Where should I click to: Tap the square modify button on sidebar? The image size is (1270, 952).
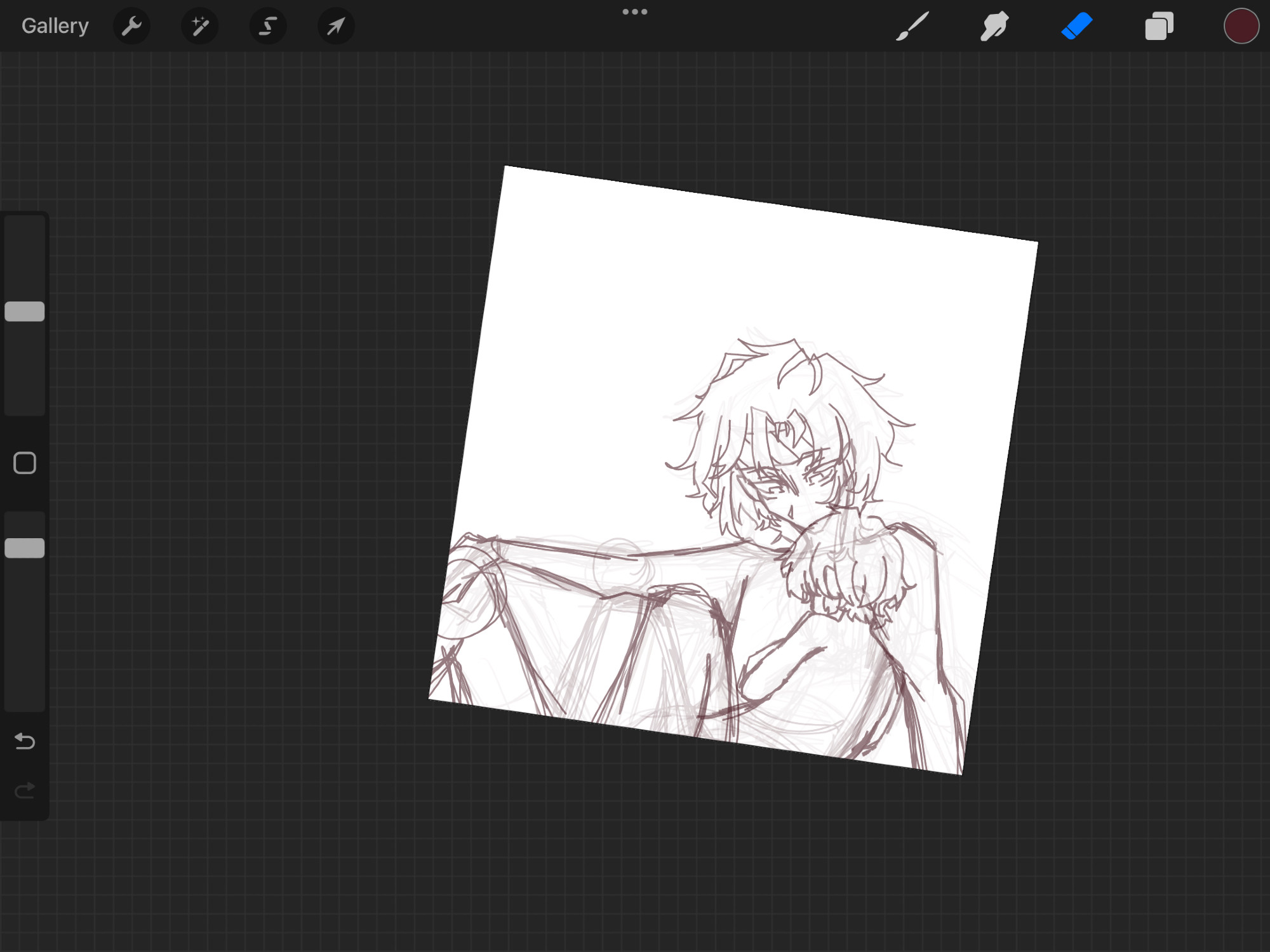tap(25, 463)
